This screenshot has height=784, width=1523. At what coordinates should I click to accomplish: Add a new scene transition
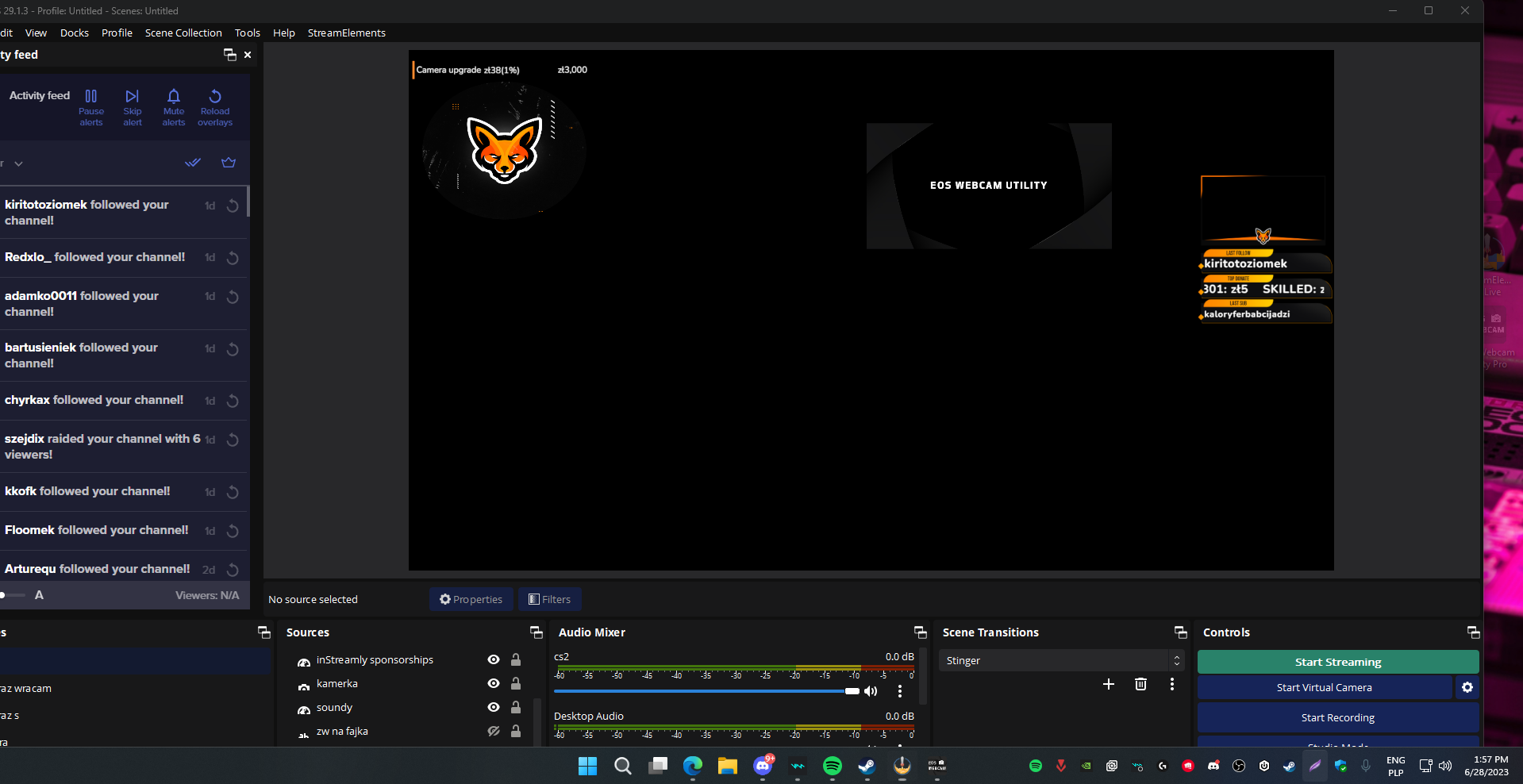coord(1109,684)
